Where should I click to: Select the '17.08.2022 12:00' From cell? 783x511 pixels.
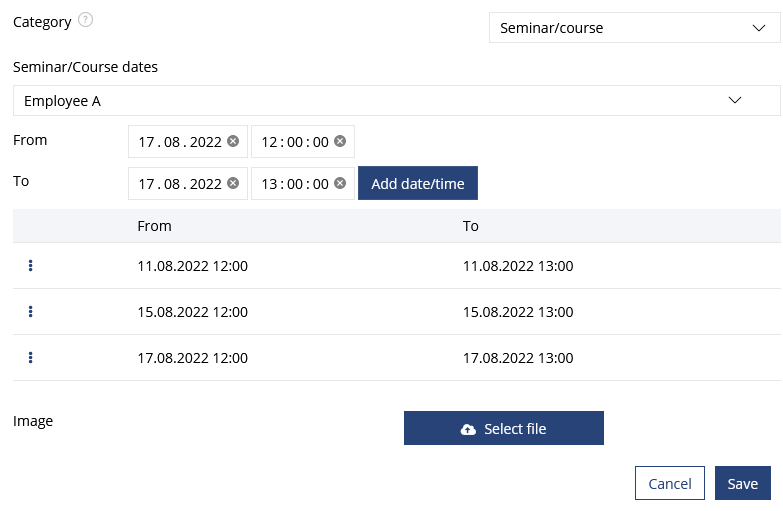click(193, 358)
